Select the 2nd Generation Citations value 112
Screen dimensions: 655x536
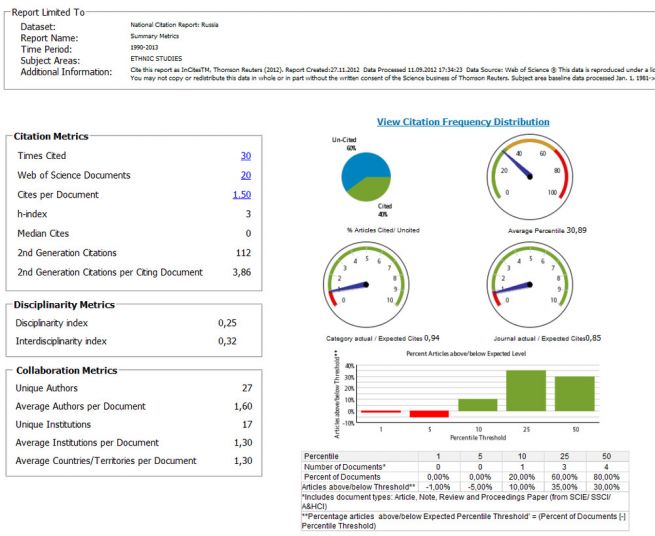(x=244, y=253)
